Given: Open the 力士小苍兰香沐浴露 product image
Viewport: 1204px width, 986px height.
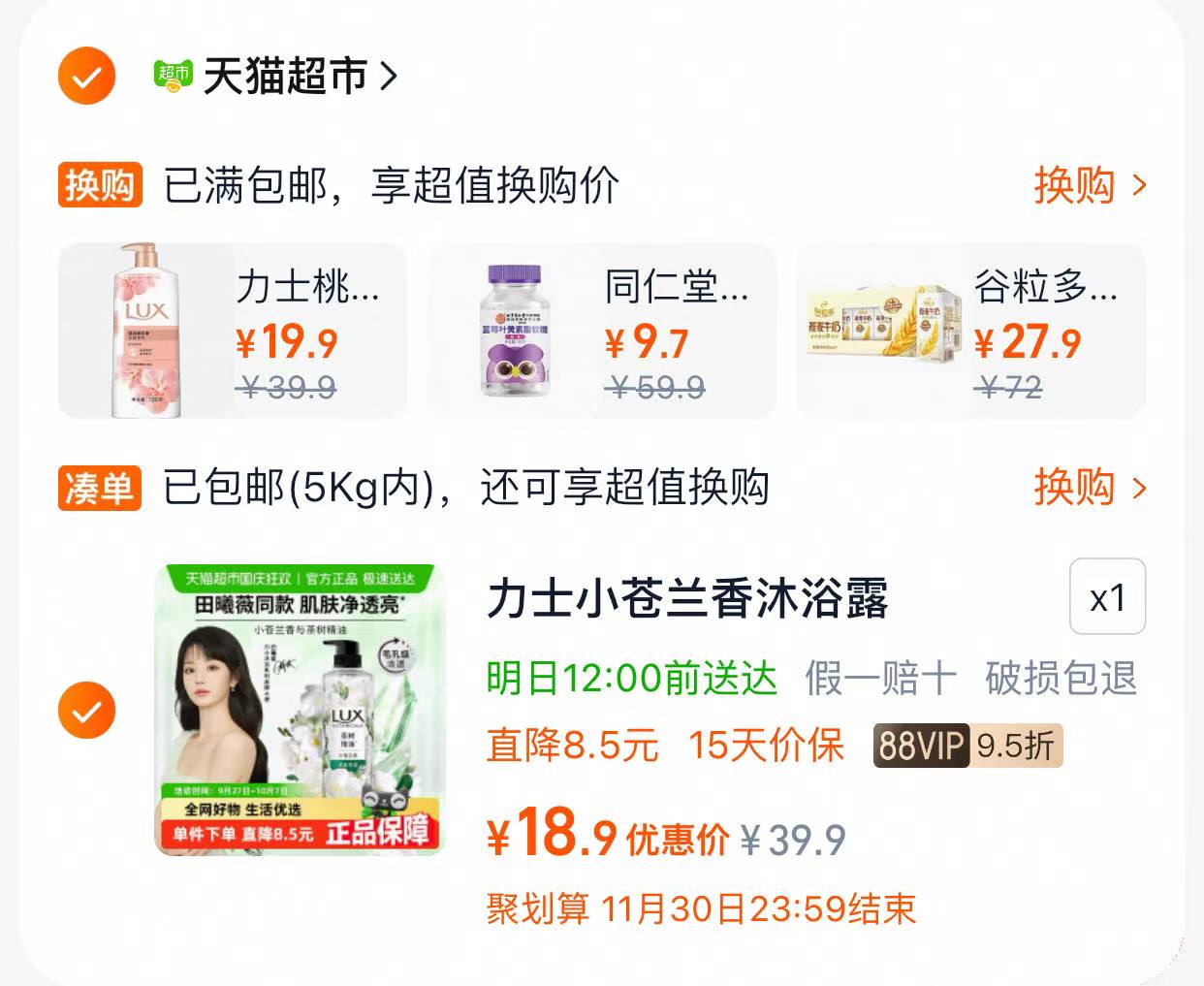Looking at the screenshot, I should [300, 710].
